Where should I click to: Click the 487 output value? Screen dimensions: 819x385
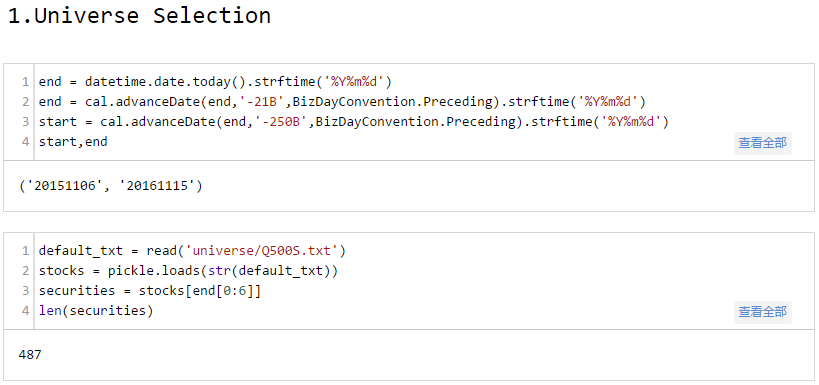pos(30,355)
